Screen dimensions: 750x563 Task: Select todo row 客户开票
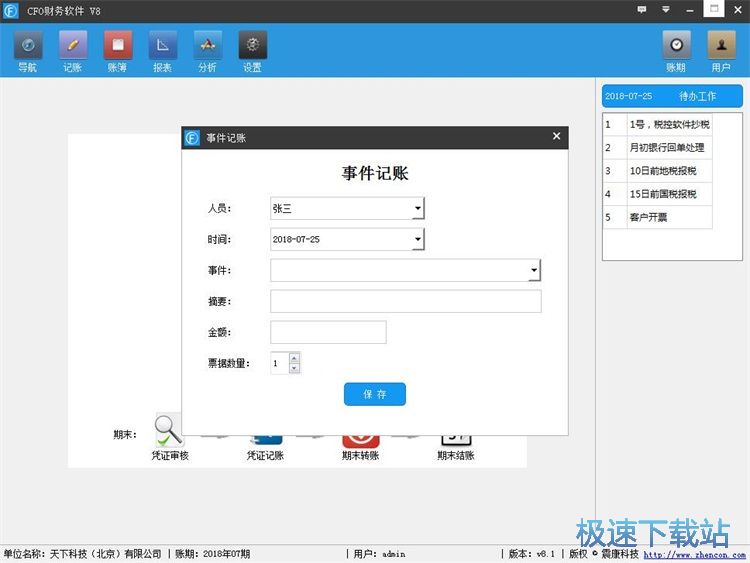(x=658, y=217)
